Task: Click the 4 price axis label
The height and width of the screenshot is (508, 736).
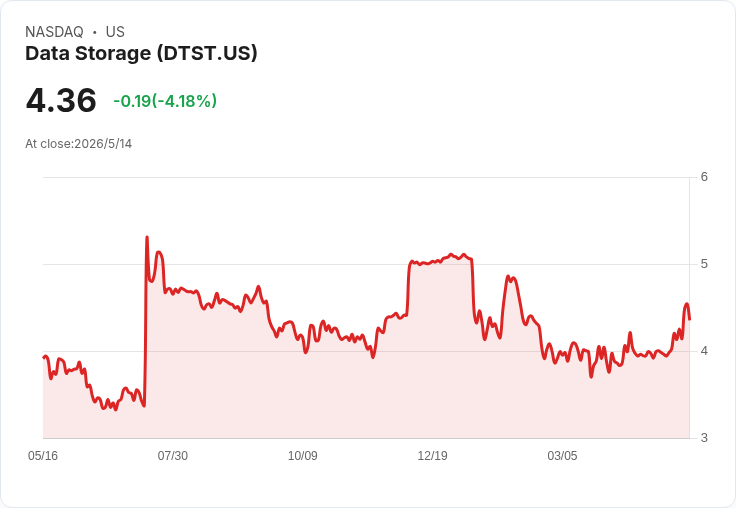Action: [704, 351]
